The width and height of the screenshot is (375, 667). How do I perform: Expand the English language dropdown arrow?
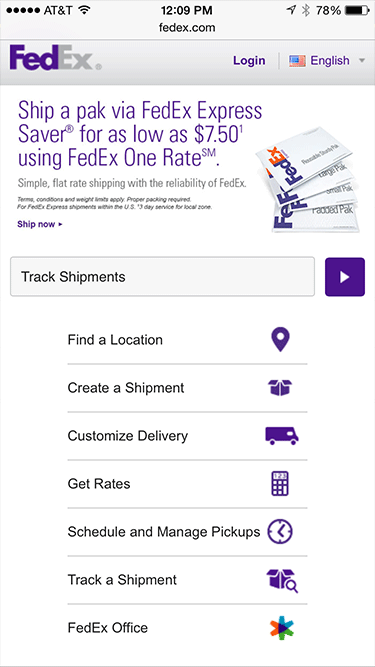[x=362, y=61]
